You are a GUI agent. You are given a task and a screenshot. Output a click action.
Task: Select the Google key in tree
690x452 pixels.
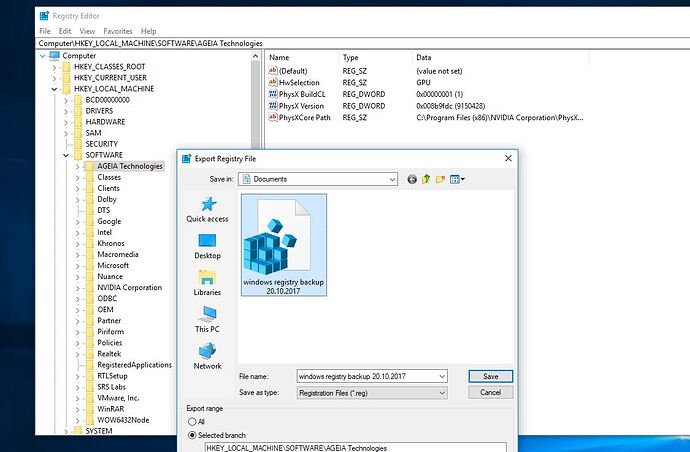109,221
